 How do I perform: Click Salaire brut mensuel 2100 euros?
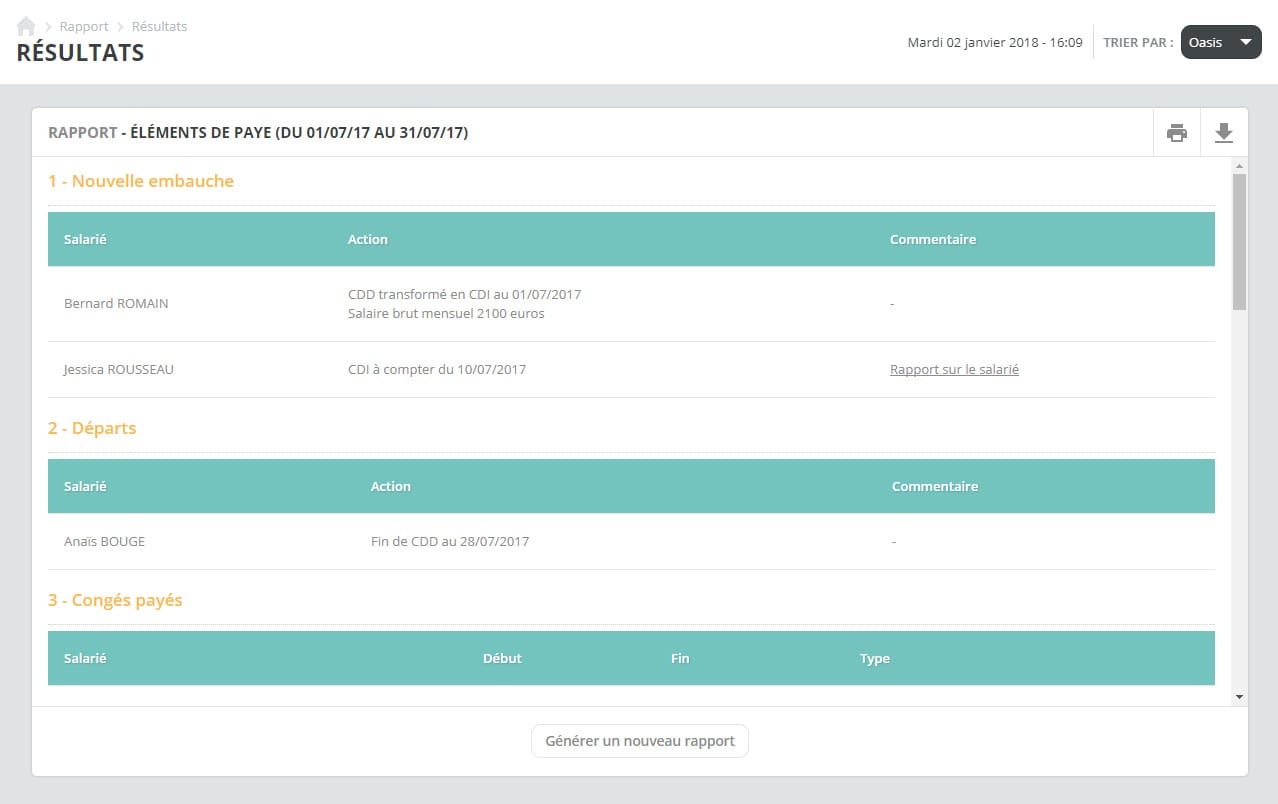click(x=446, y=313)
